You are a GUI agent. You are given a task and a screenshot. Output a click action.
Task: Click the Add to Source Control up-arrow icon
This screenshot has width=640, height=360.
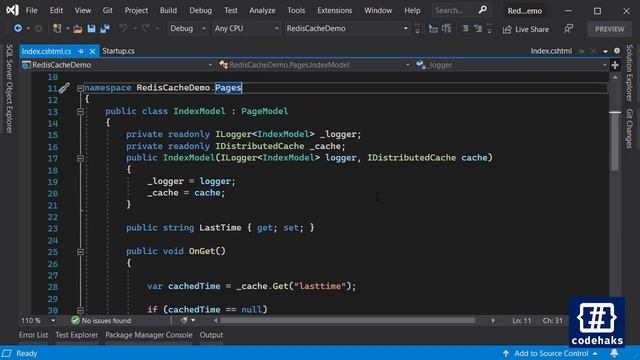[506, 353]
